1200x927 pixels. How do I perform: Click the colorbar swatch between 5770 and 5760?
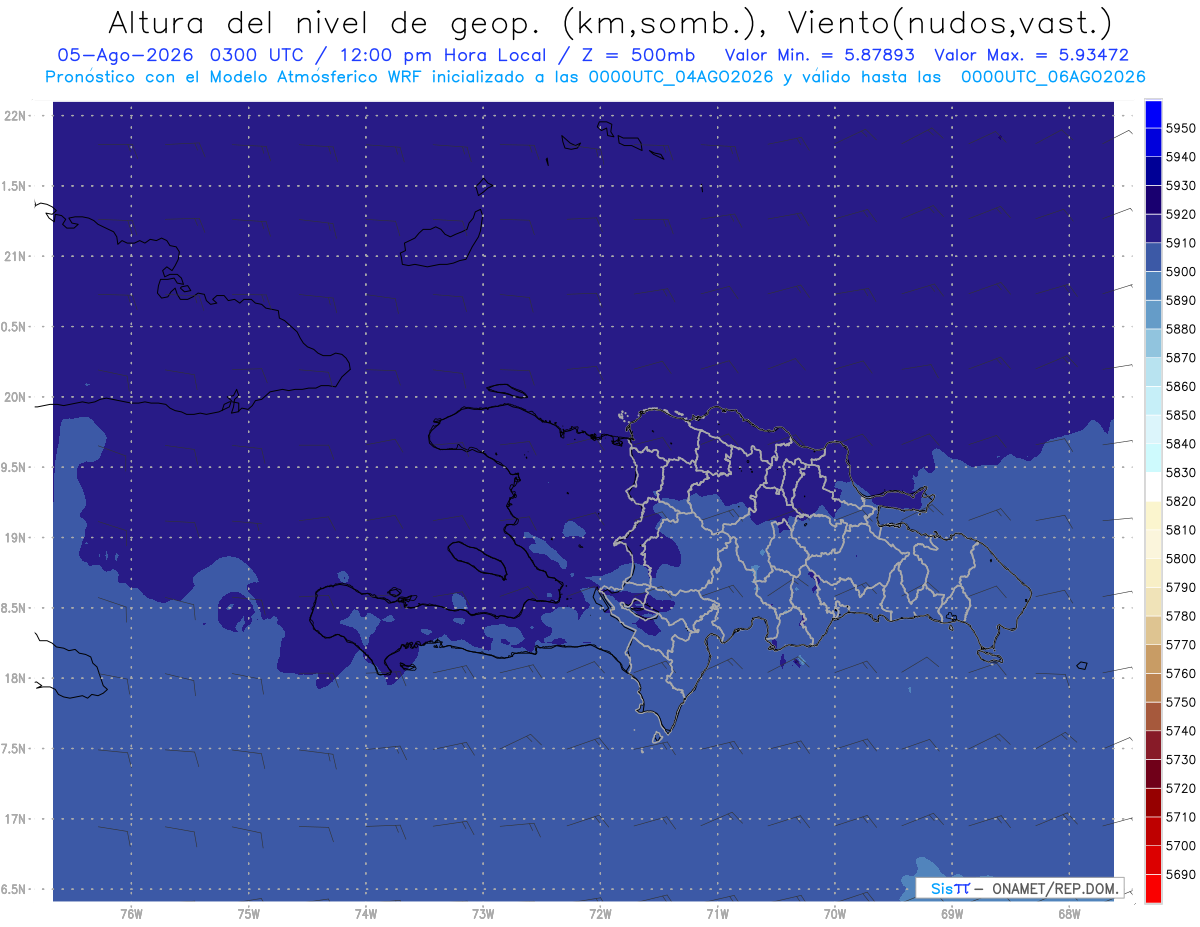tap(1153, 659)
